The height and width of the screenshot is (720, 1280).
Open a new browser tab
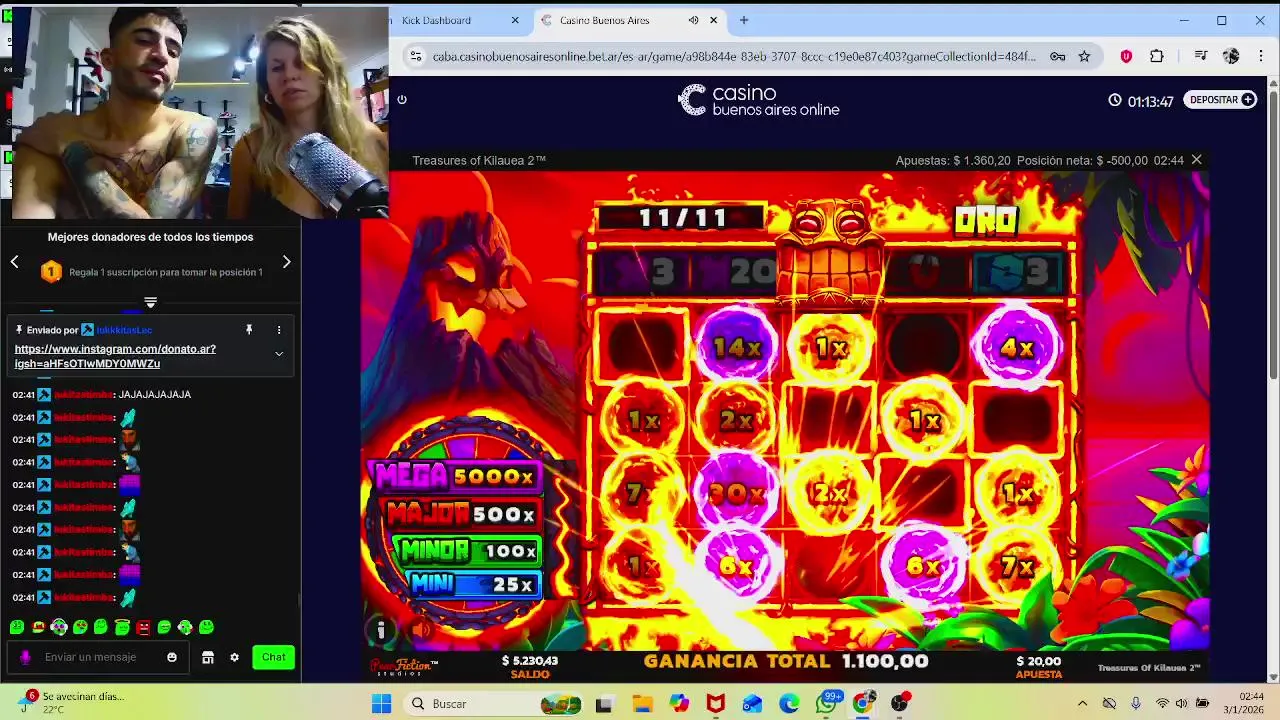pos(743,20)
